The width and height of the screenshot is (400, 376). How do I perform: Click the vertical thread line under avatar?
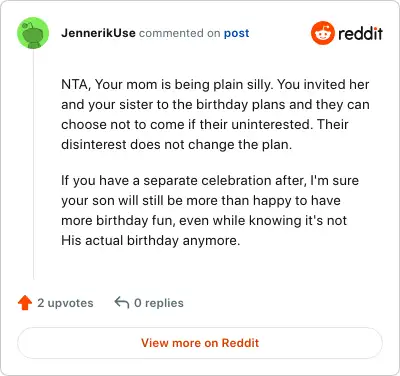[x=33, y=164]
